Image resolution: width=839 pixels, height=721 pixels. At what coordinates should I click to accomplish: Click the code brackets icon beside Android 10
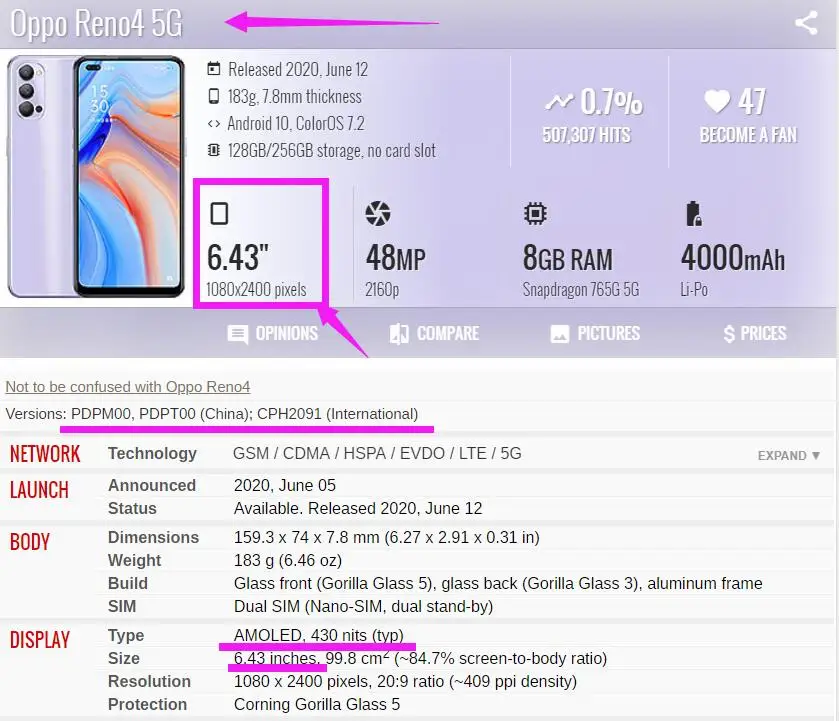tap(213, 124)
